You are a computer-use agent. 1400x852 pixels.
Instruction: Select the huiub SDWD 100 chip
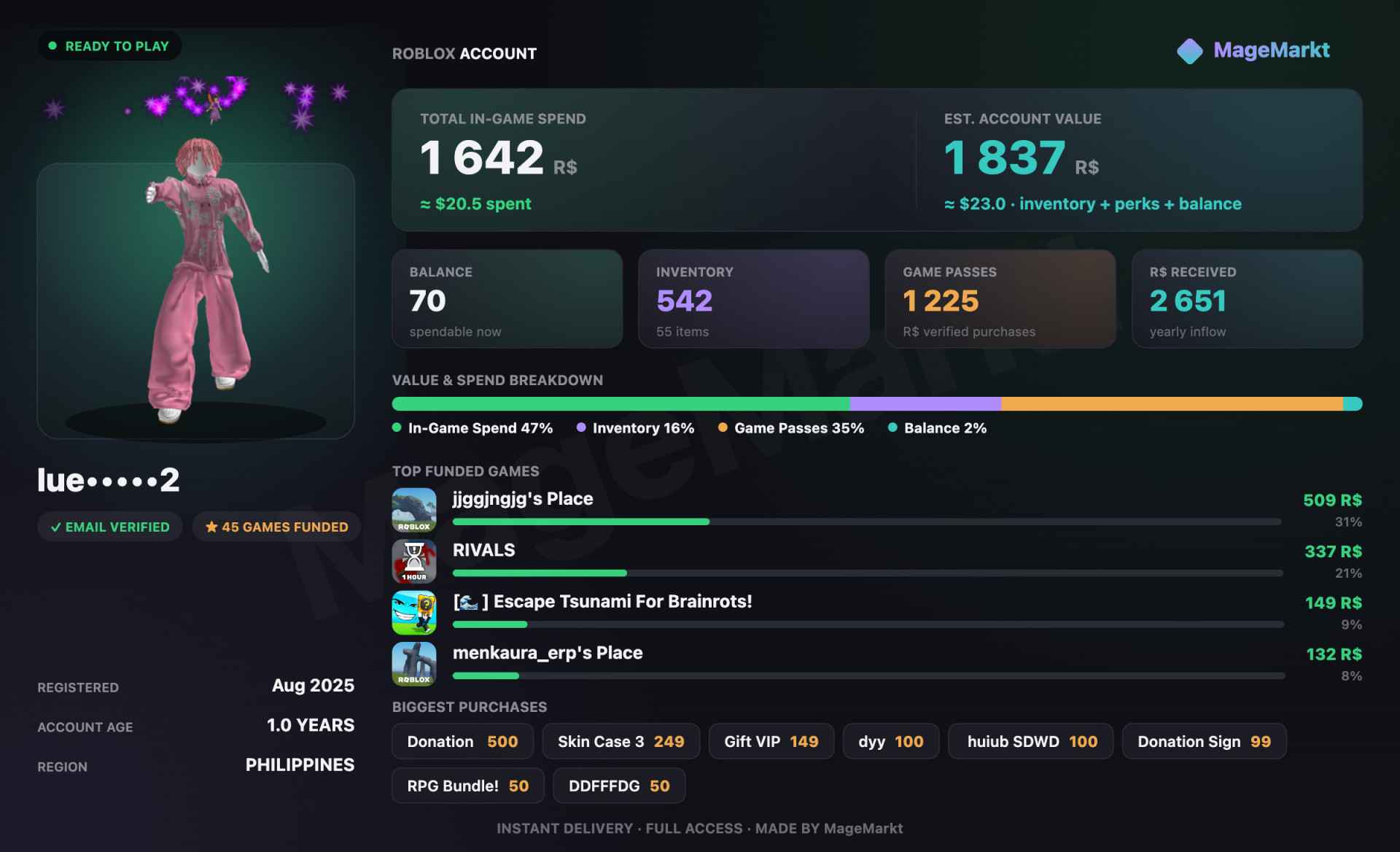(1030, 742)
